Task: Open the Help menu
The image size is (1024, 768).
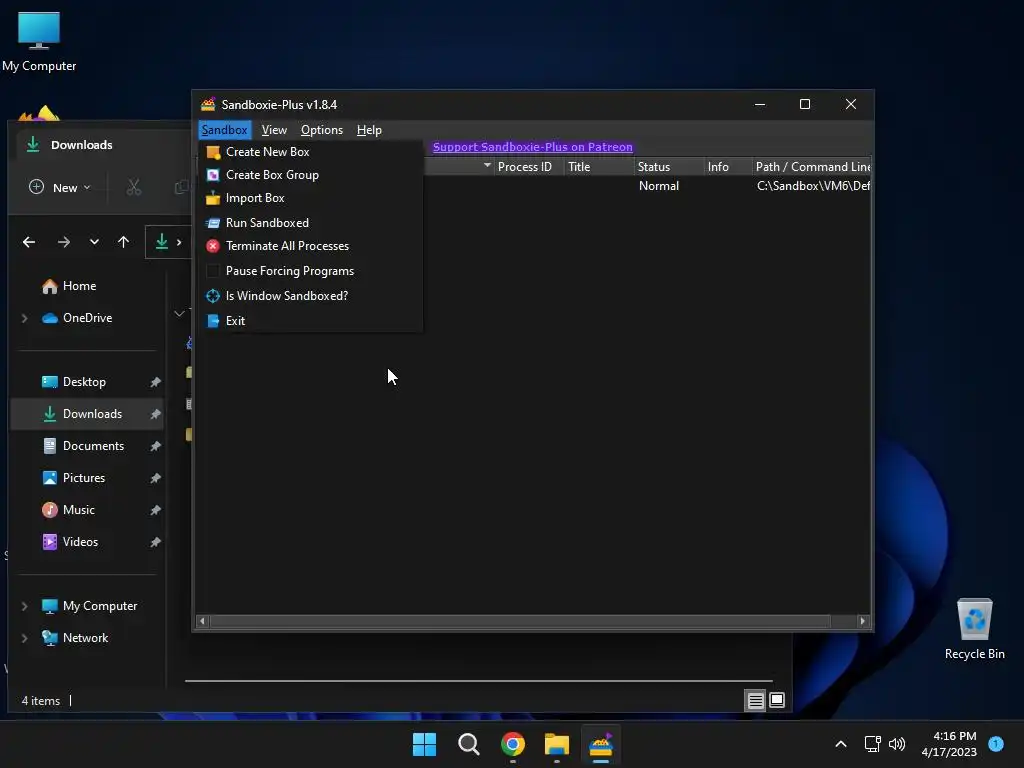Action: (369, 130)
